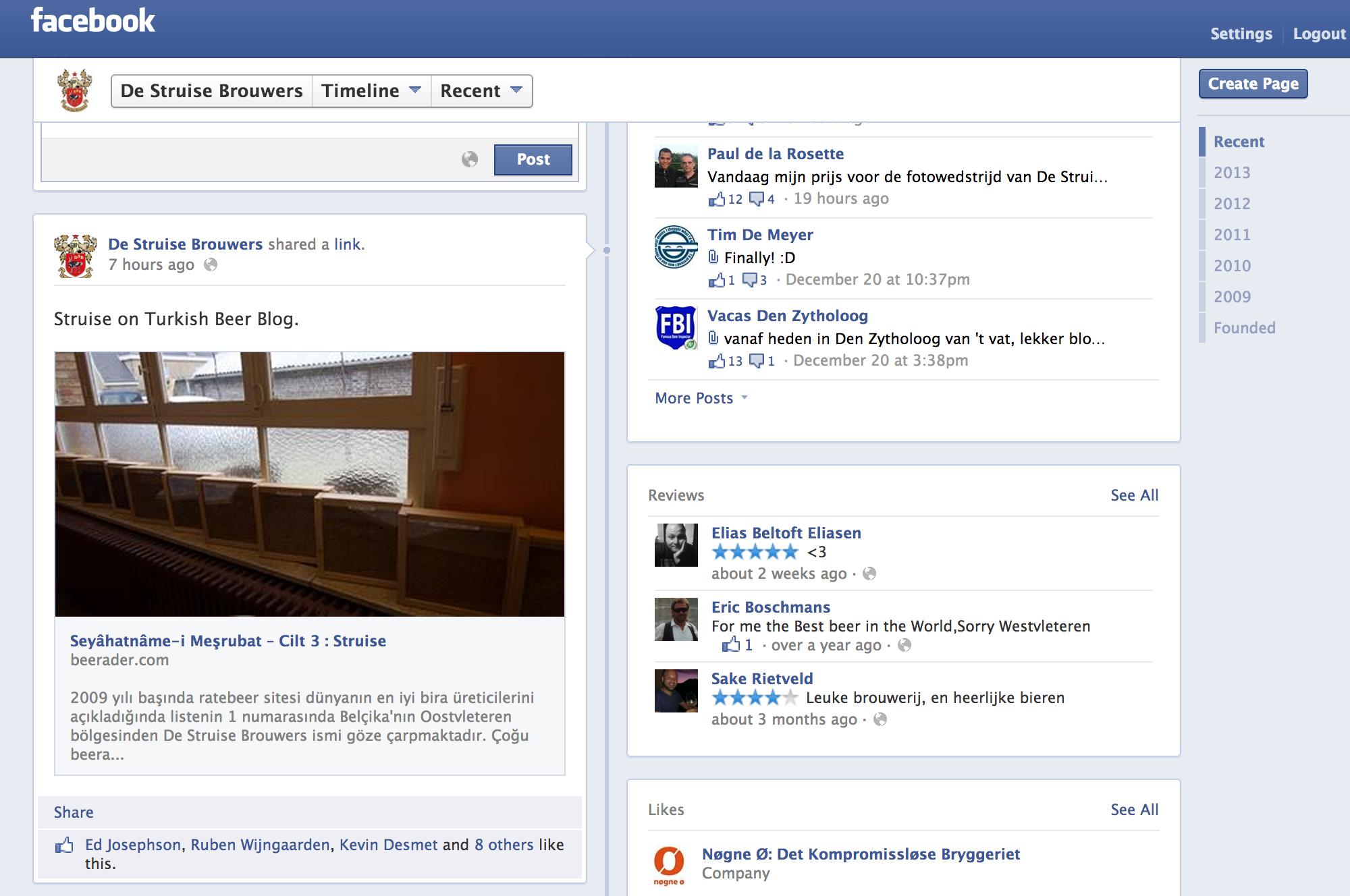The width and height of the screenshot is (1350, 896).
Task: Click thumbs-up icon on Paul de la Rosette post
Action: point(716,199)
